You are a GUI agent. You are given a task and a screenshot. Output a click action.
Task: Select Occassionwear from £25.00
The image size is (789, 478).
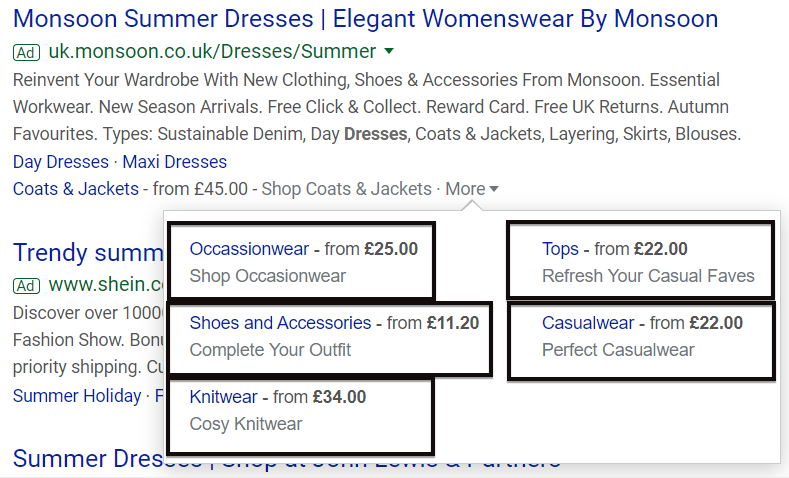point(249,249)
